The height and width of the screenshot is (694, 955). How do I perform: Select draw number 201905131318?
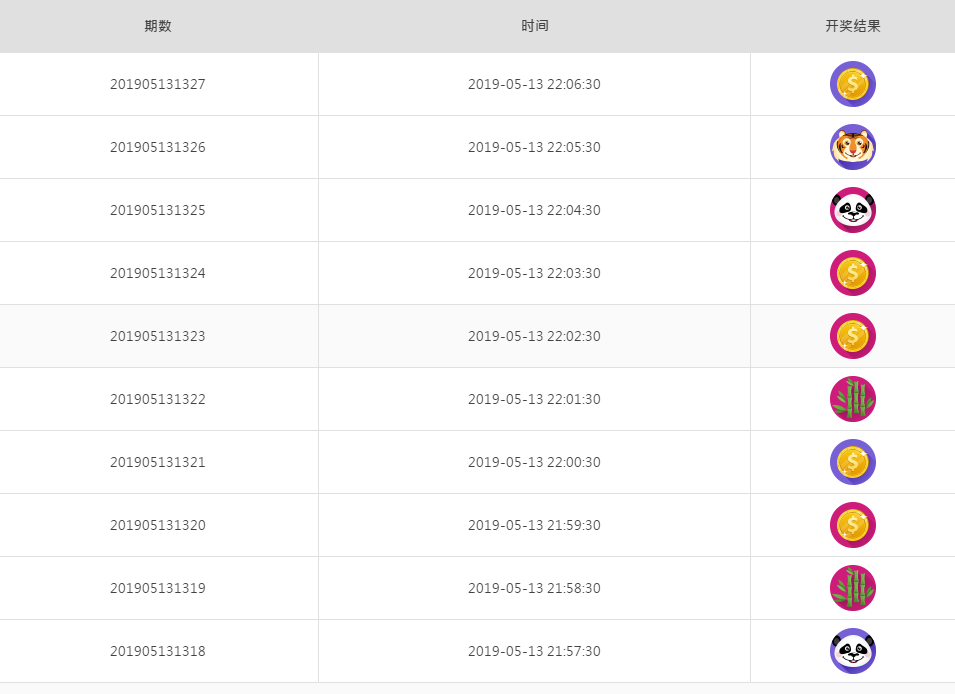click(158, 651)
